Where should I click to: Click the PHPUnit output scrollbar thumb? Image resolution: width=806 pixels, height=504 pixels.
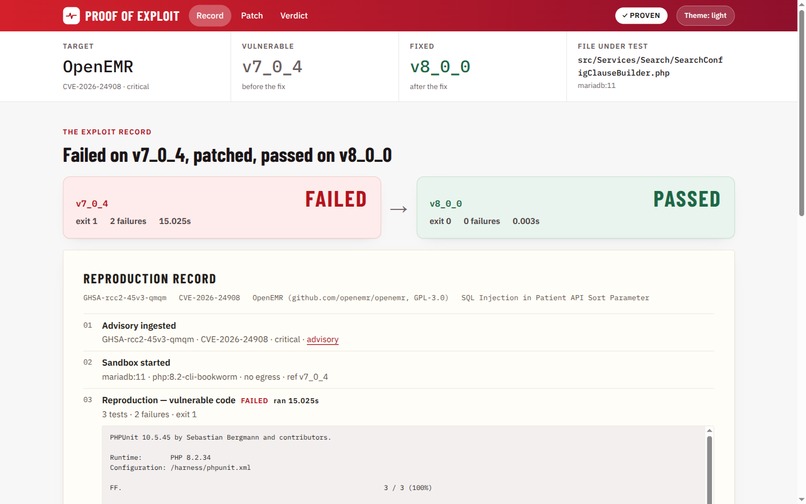[x=709, y=468]
